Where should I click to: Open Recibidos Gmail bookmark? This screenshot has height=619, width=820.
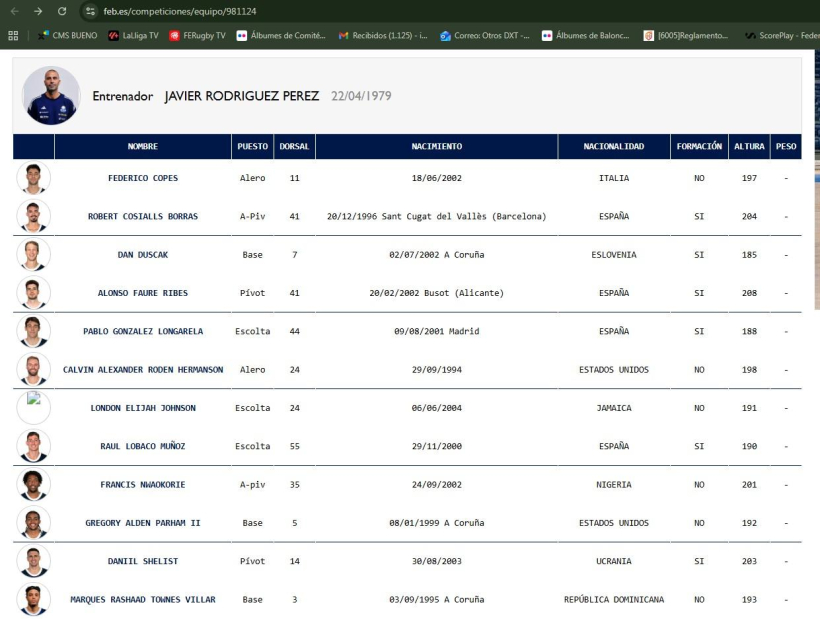383,36
